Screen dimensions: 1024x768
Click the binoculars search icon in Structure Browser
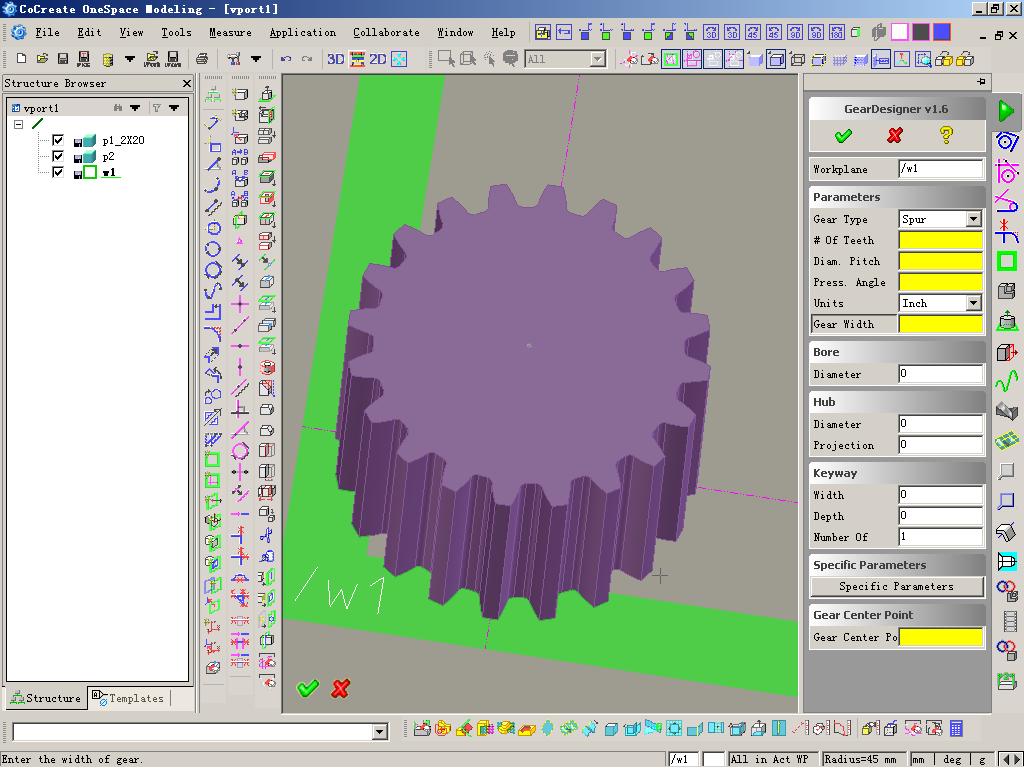[118, 108]
